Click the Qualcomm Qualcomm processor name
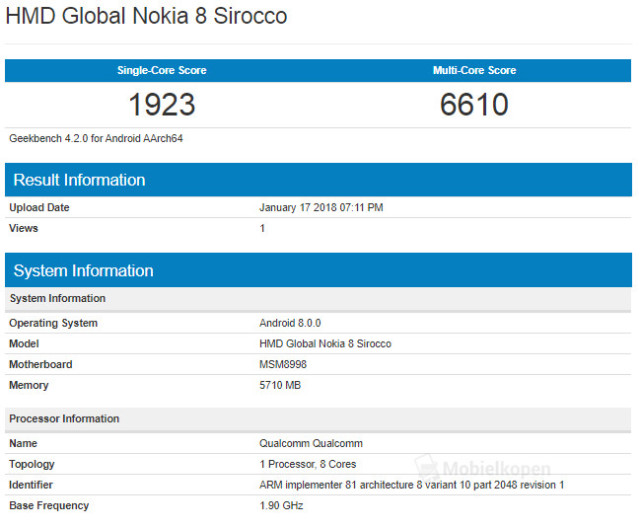The width and height of the screenshot is (641, 528). [311, 443]
